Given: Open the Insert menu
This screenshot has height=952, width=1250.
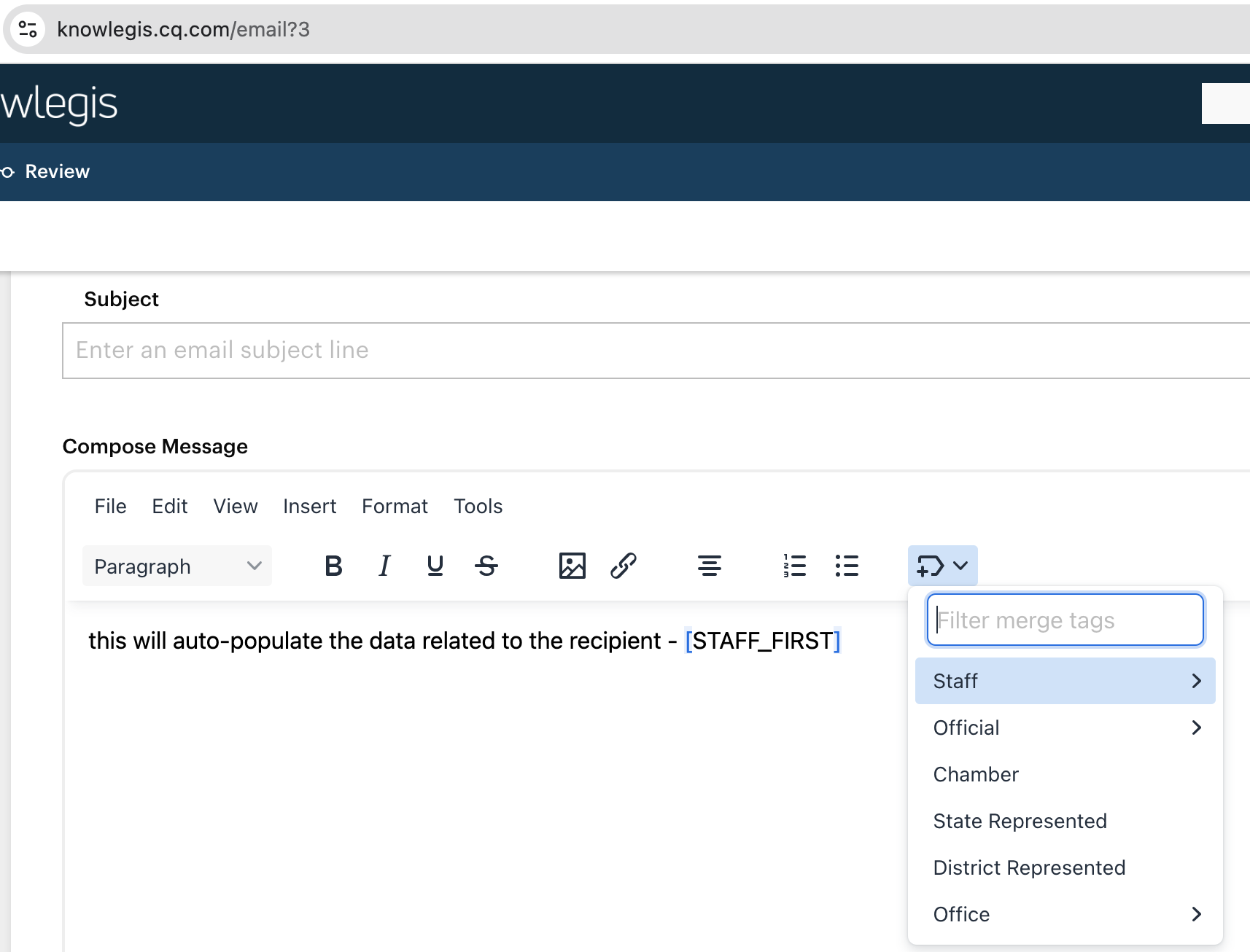Looking at the screenshot, I should (x=309, y=506).
